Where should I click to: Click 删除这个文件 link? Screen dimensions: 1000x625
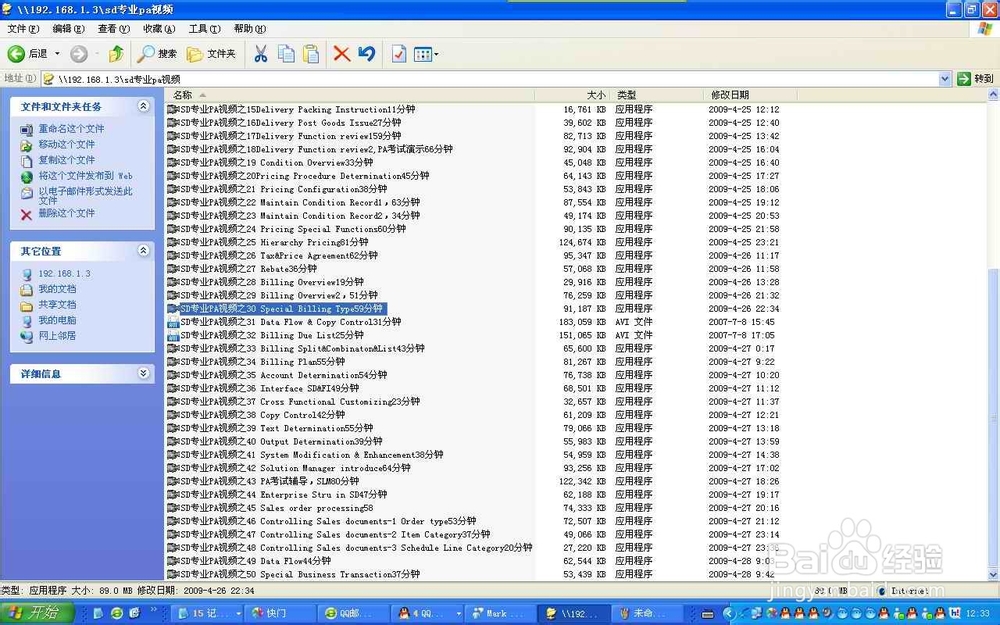tap(66, 214)
